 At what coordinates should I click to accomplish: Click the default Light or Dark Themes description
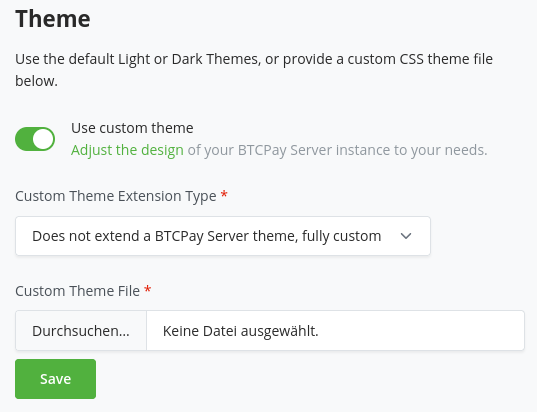click(x=254, y=70)
